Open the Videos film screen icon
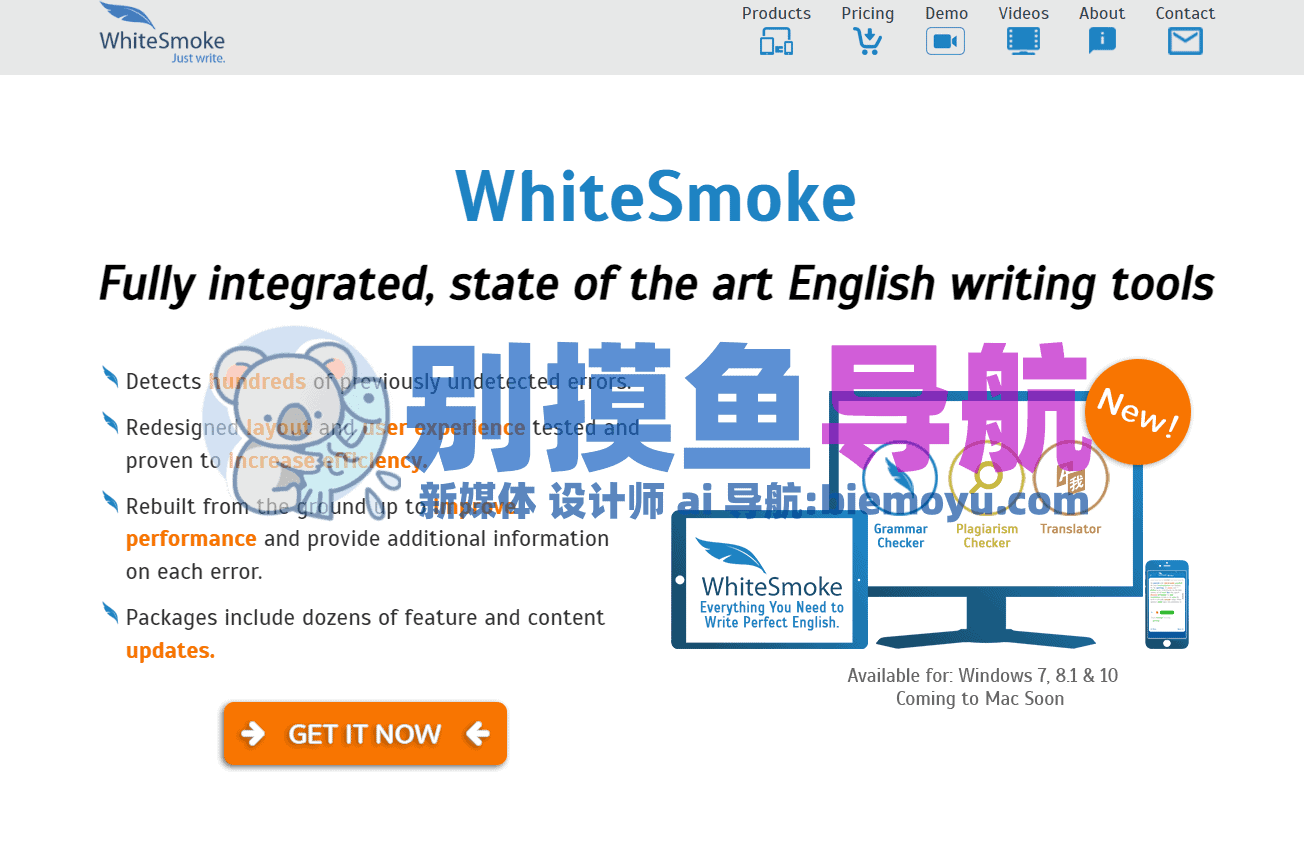 pos(1023,42)
